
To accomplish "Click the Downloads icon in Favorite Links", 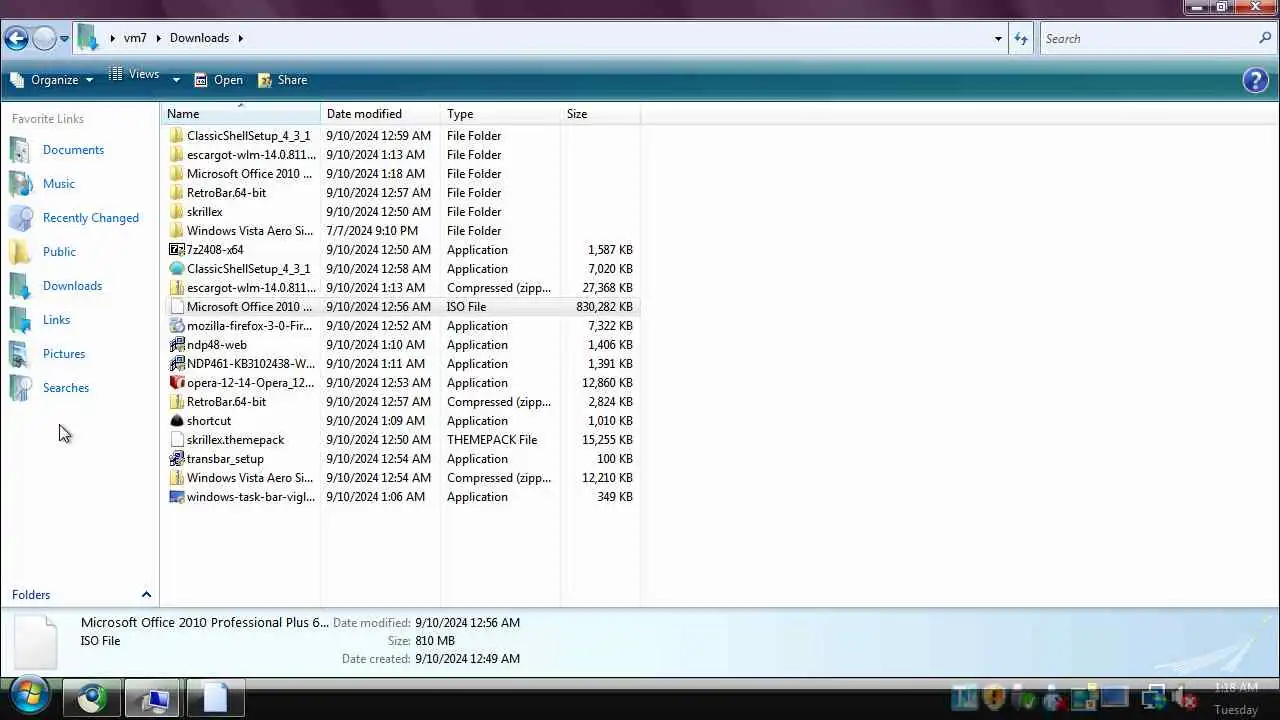I will coord(21,286).
